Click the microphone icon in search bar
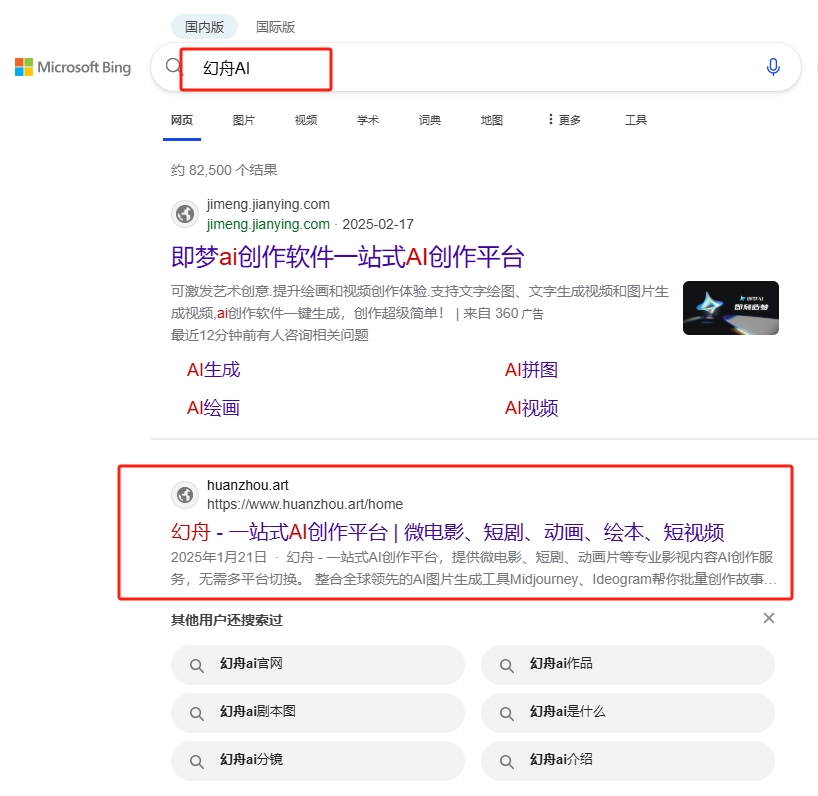The image size is (818, 796). (772, 66)
